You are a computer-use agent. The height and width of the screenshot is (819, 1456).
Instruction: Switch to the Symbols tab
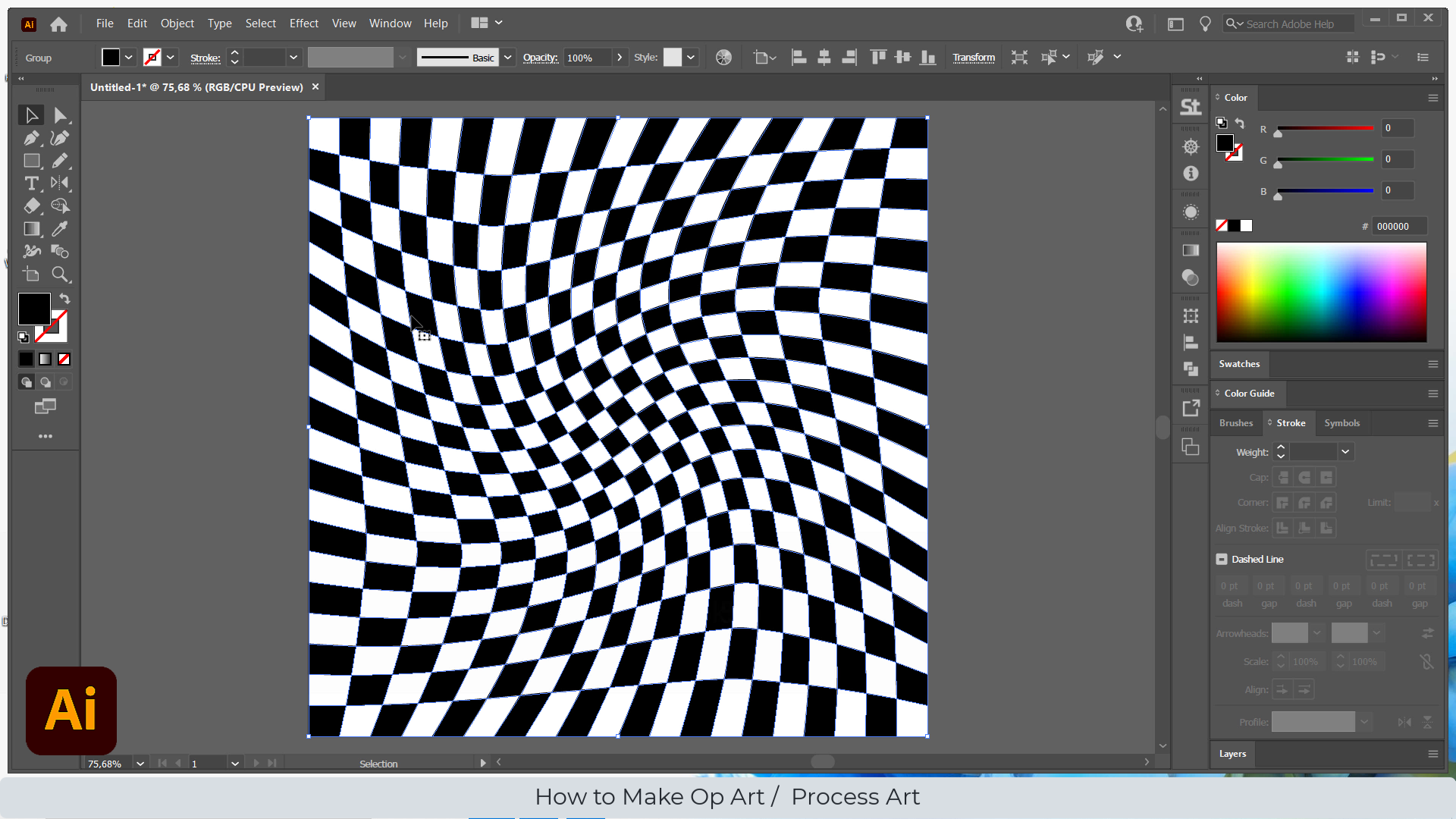(1341, 423)
